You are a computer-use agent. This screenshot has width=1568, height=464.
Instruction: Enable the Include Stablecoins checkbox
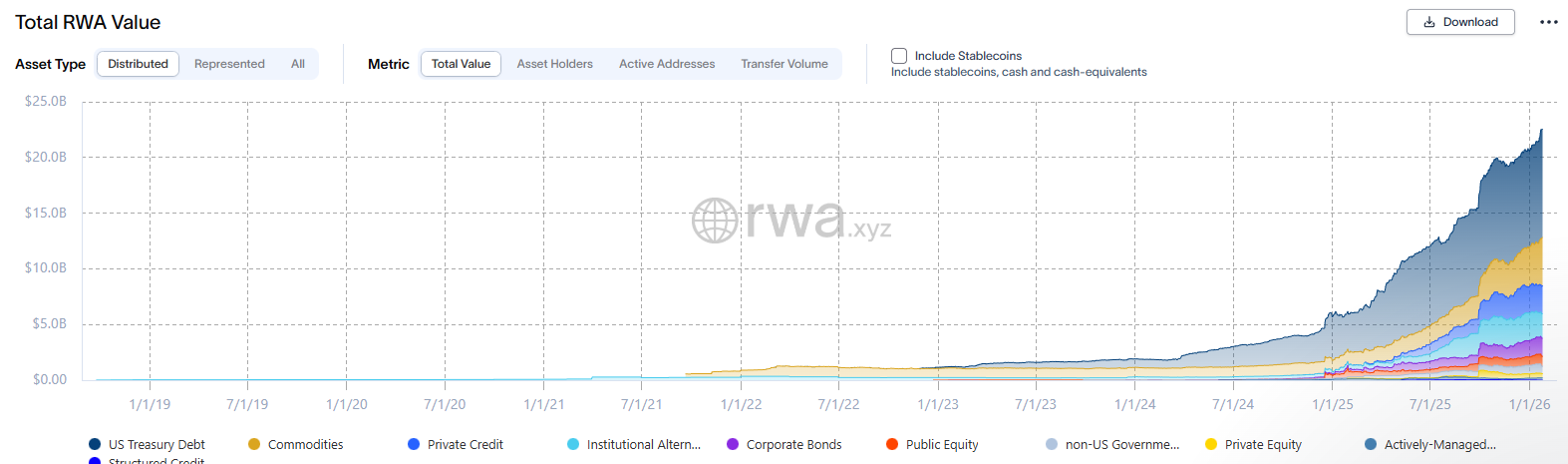(x=899, y=56)
